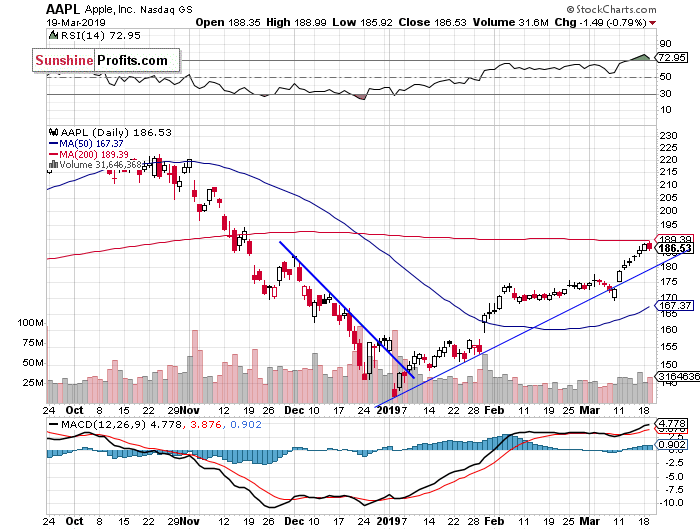Click the 230 price axis label

point(668,135)
